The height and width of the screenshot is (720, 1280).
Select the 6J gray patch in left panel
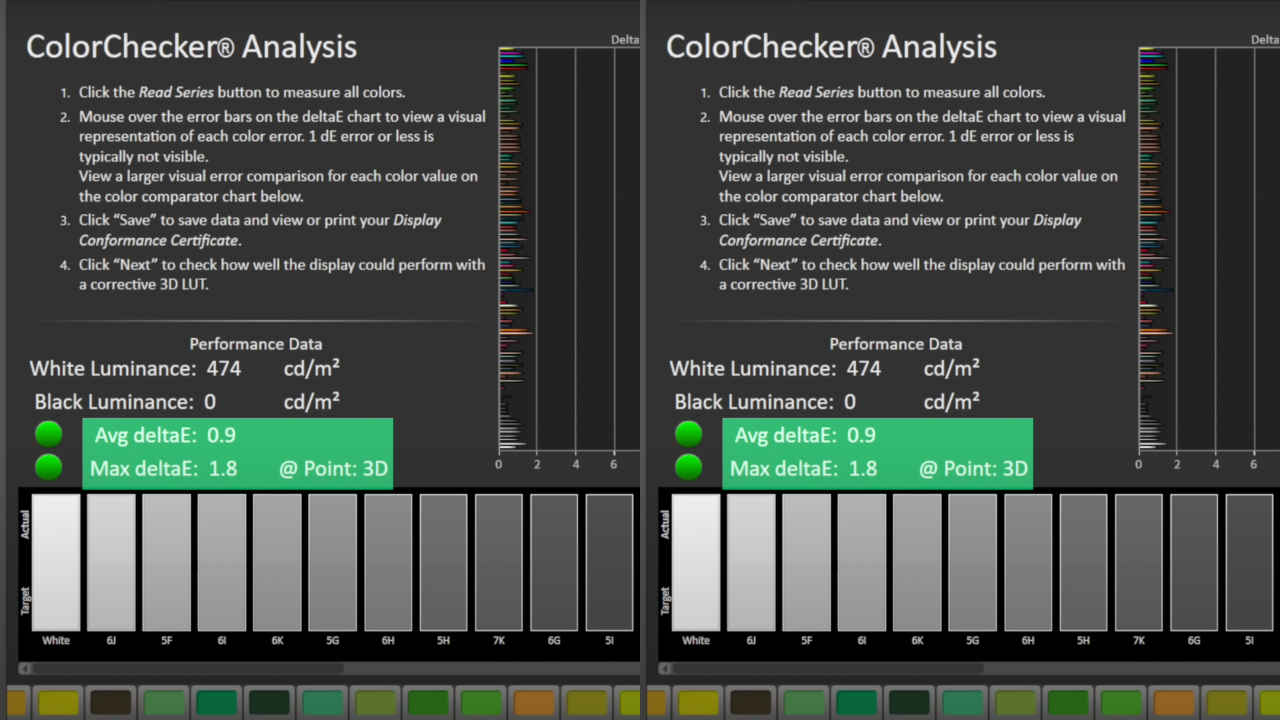(x=111, y=561)
